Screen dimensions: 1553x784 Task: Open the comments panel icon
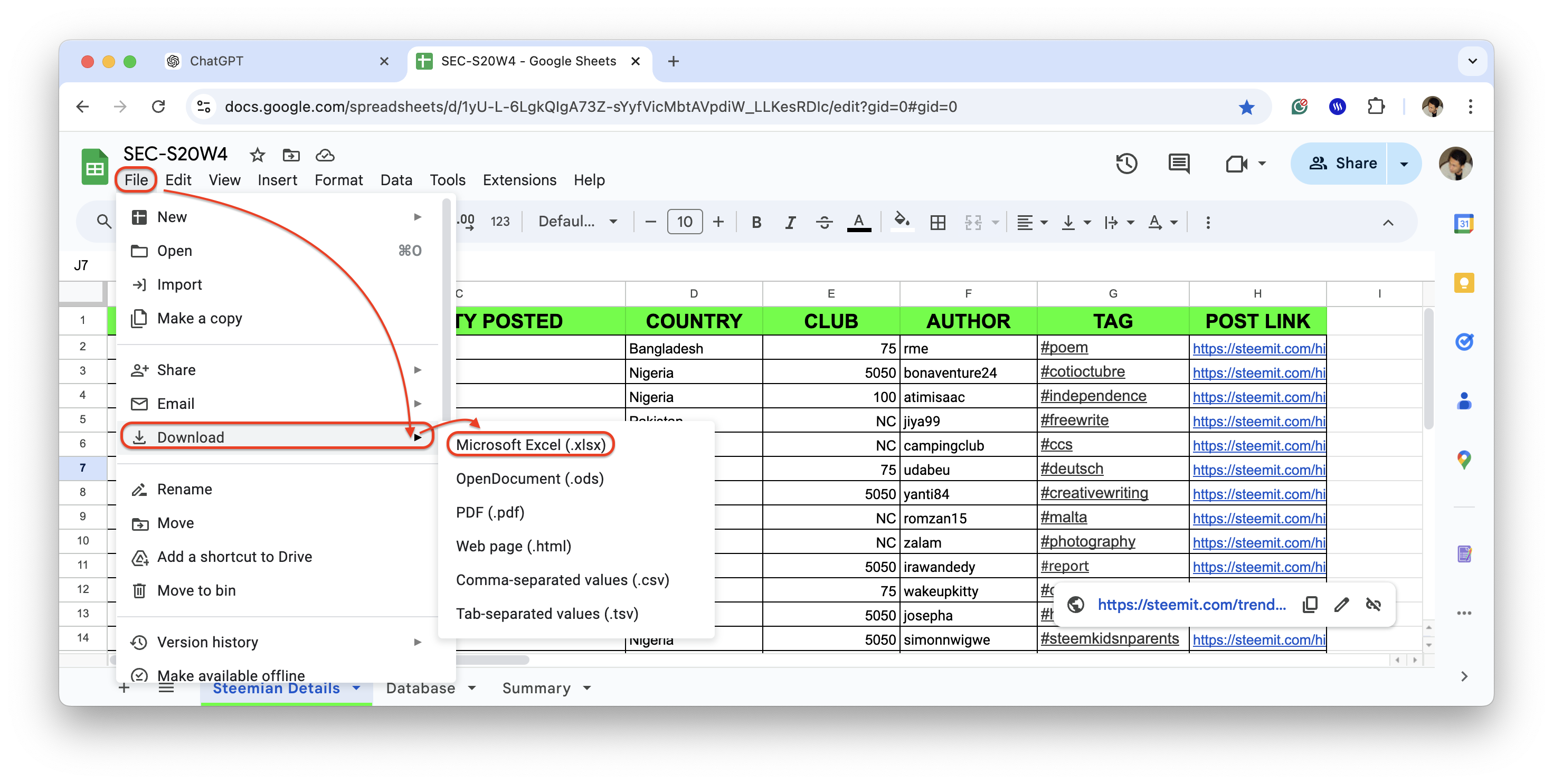(1178, 164)
